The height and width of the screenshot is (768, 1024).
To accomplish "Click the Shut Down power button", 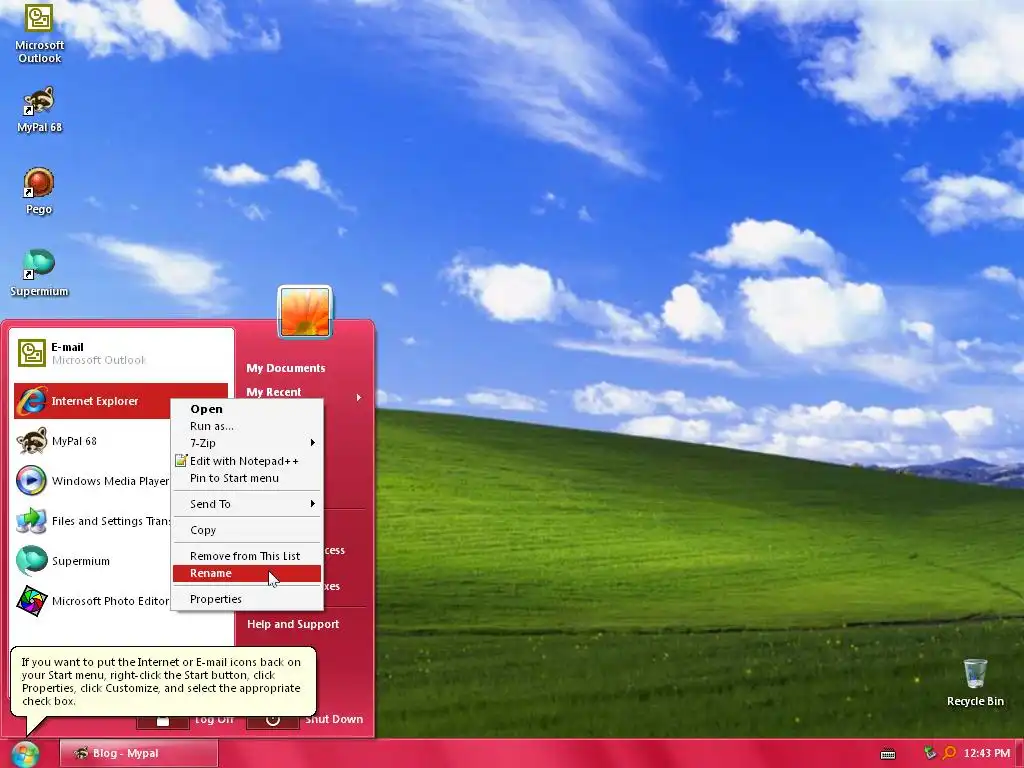I will (273, 720).
